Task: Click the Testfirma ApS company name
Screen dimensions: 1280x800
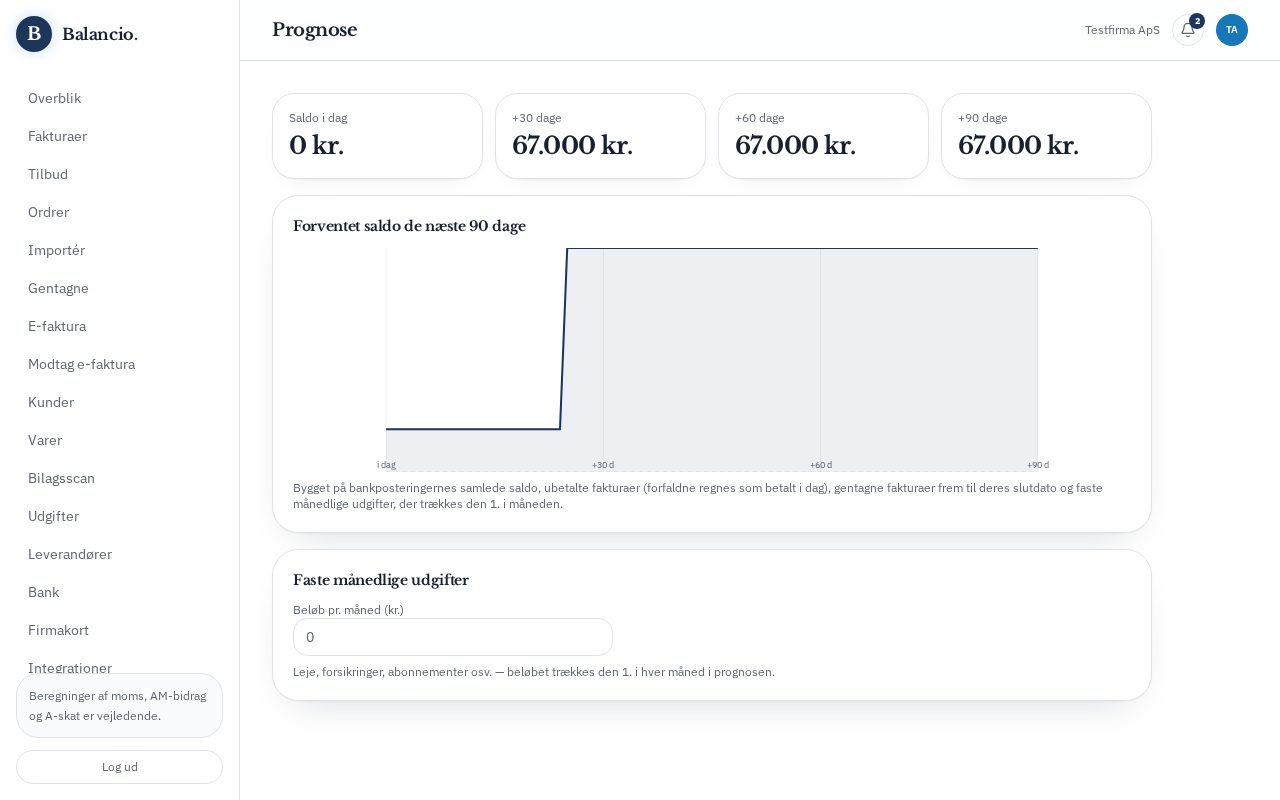Action: click(1122, 30)
